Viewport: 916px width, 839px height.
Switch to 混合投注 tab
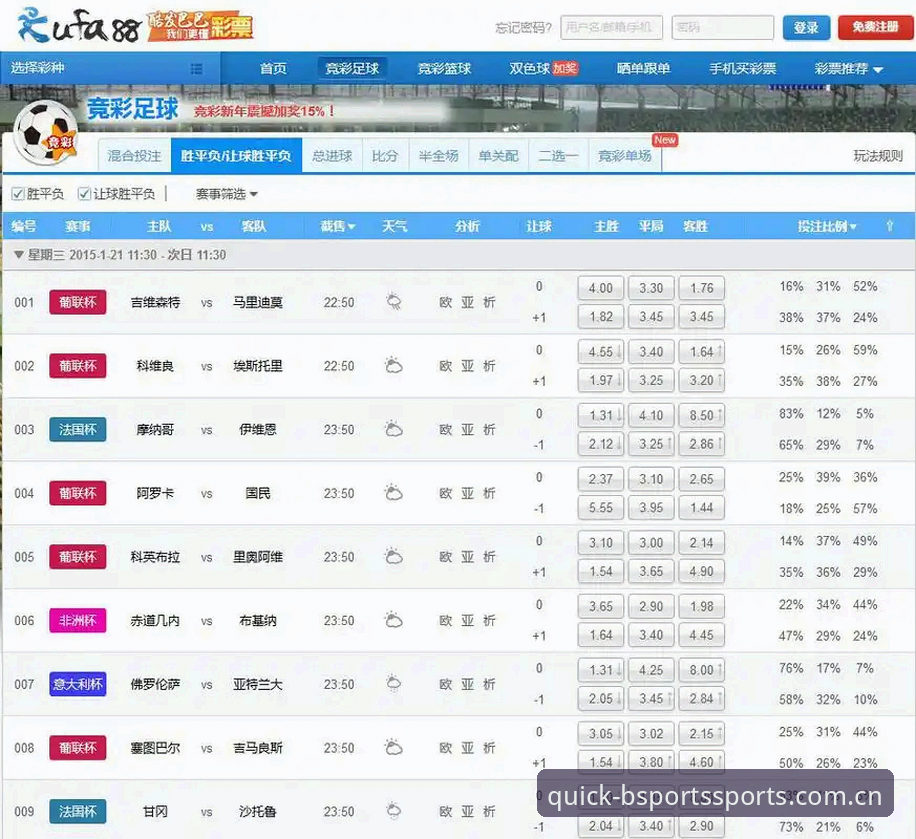[x=134, y=155]
